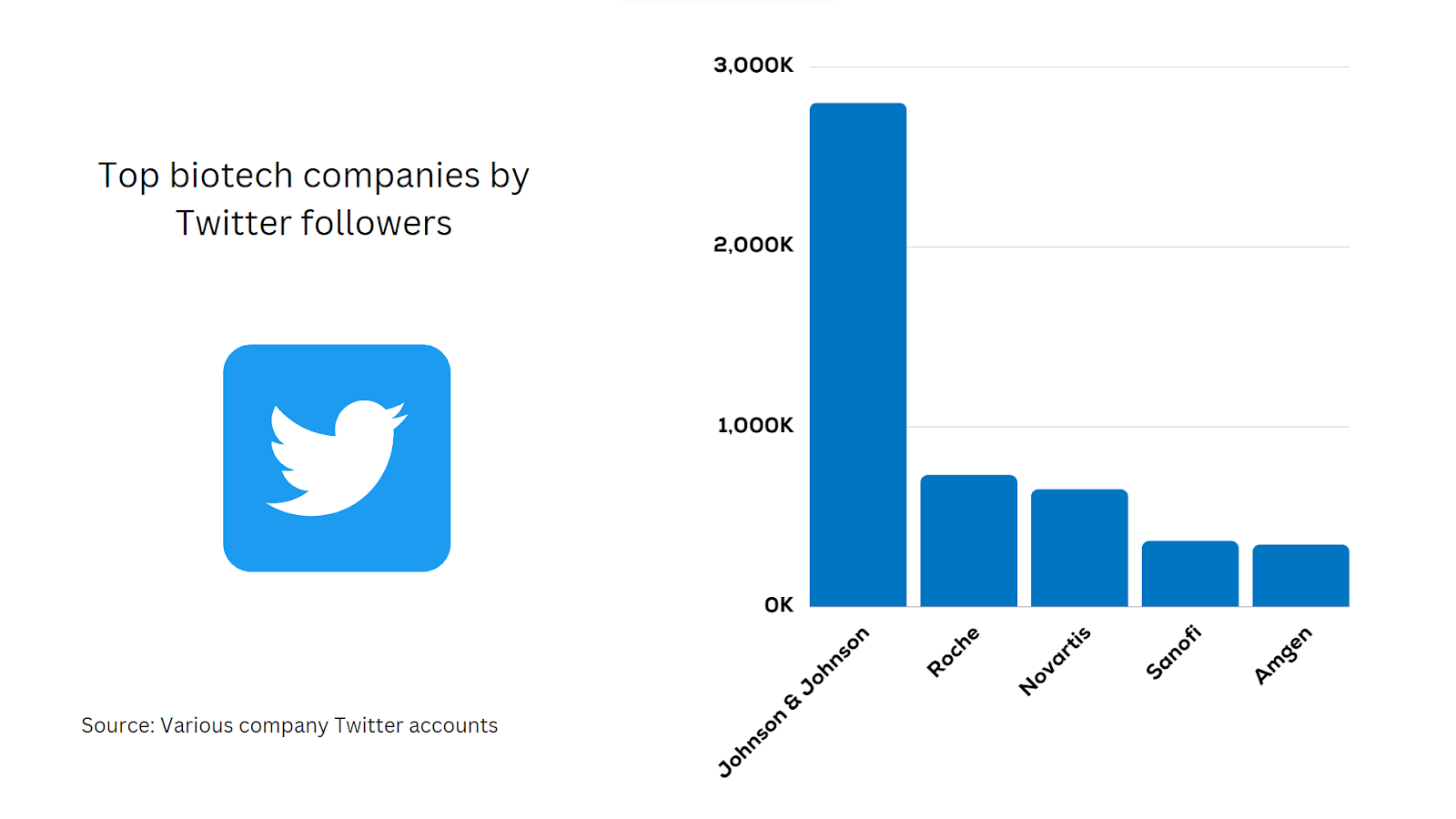The height and width of the screenshot is (819, 1456).
Task: Select the Johnson & Johnson bar
Action: 857,355
